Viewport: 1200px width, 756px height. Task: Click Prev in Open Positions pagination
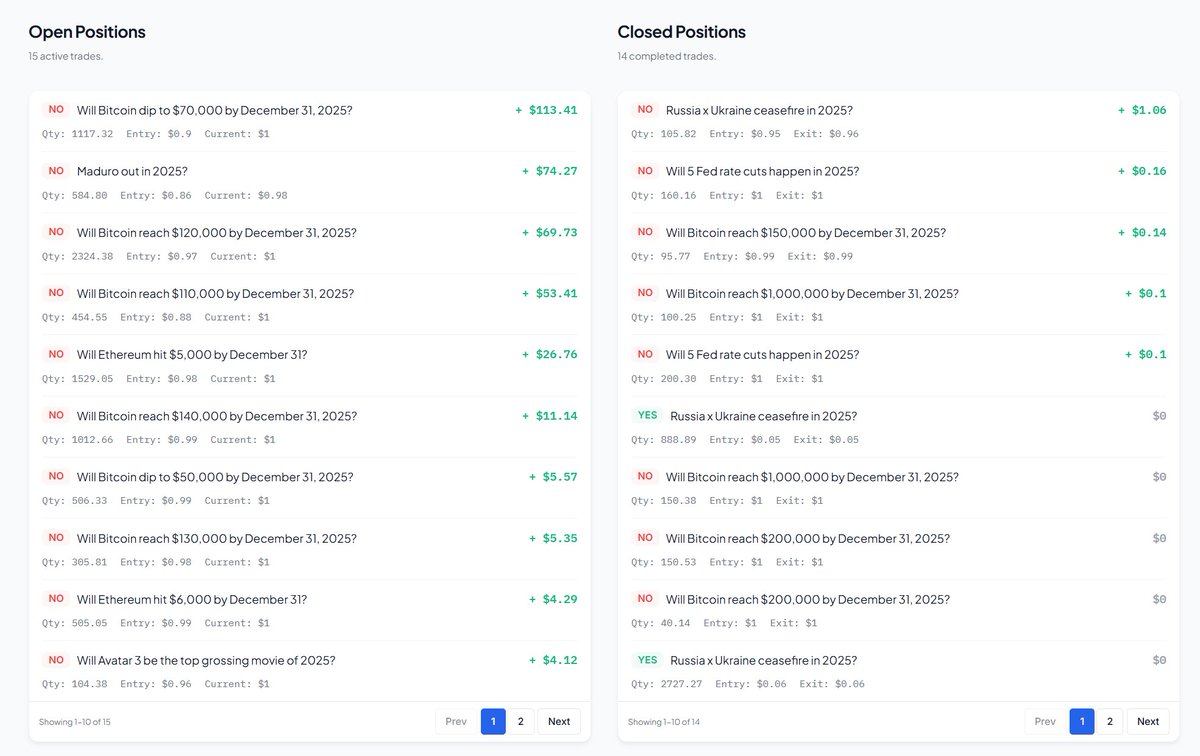point(456,721)
